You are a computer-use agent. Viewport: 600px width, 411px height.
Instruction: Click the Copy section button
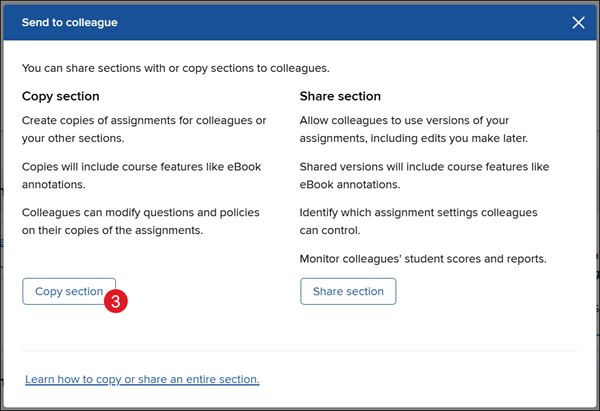68,291
